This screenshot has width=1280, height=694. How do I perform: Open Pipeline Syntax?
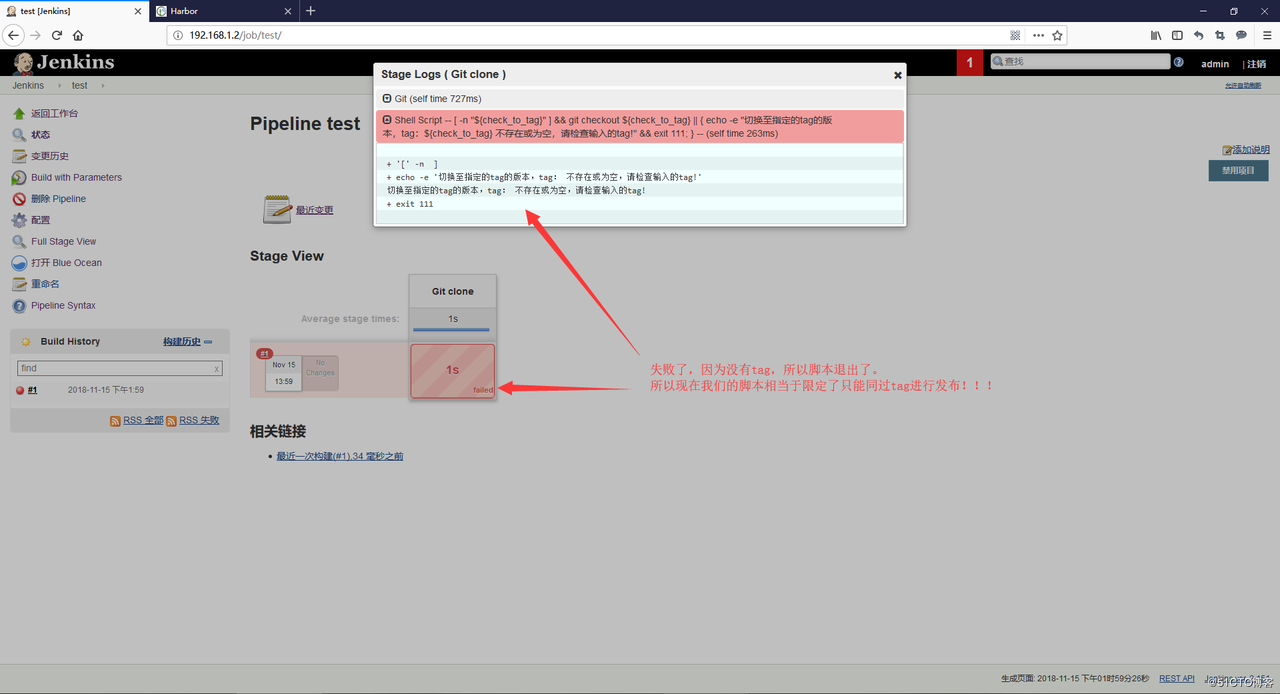tap(63, 306)
